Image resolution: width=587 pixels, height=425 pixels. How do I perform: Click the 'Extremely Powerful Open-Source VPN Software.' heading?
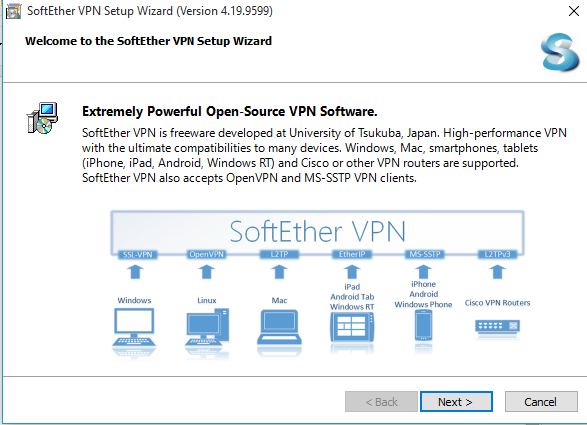(x=229, y=111)
